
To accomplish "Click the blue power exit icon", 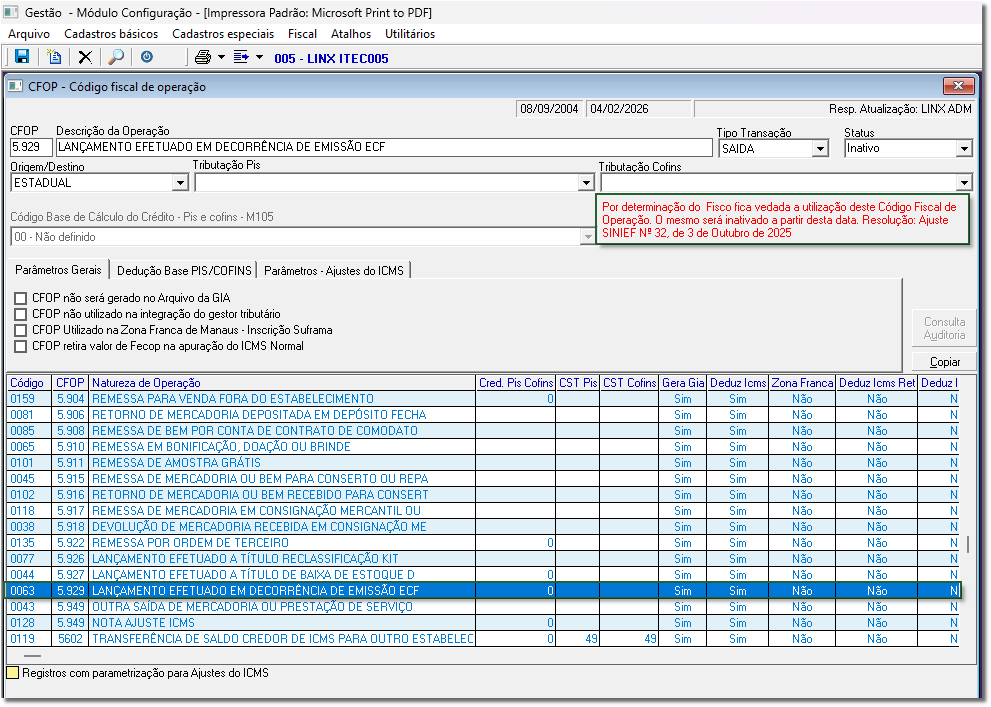I will (147, 57).
